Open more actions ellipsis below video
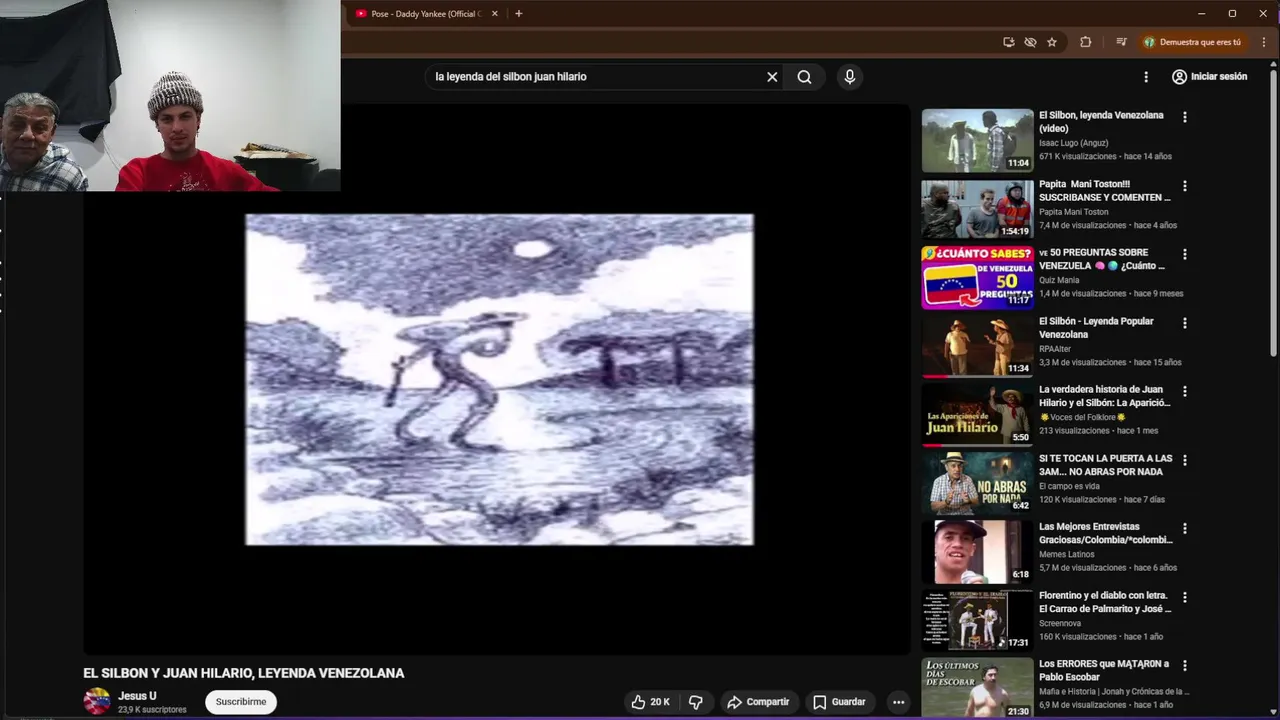Screen dimensions: 1280x720 [898, 702]
